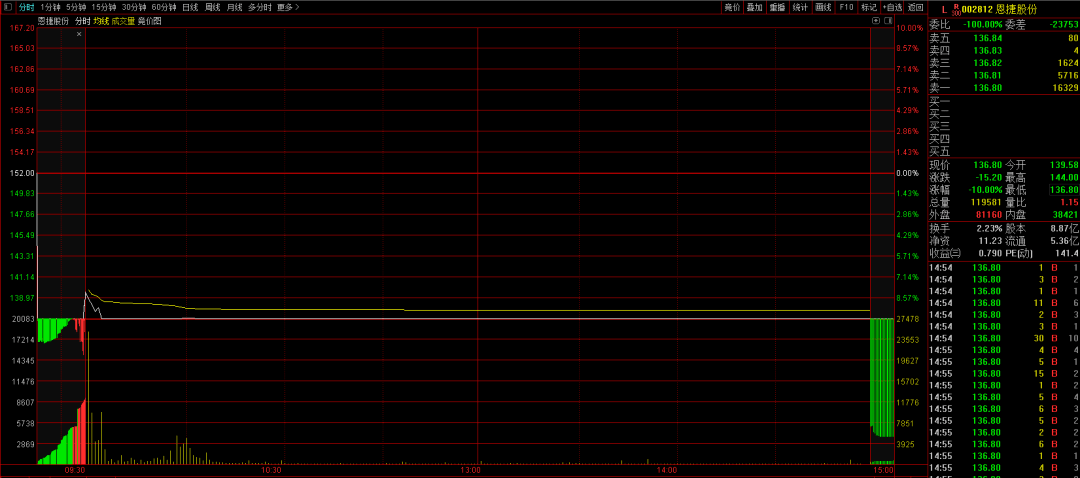The image size is (1080, 478).
Task: Close the pre-market auction panel with X
Action: 79,34
